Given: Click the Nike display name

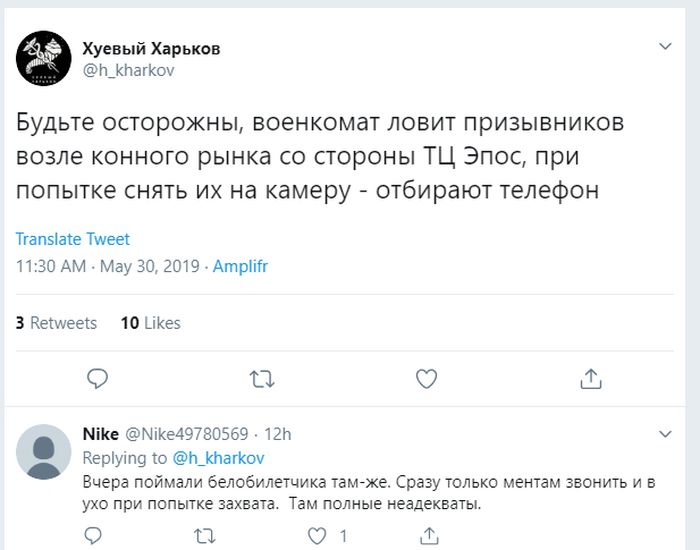Looking at the screenshot, I should [x=99, y=435].
